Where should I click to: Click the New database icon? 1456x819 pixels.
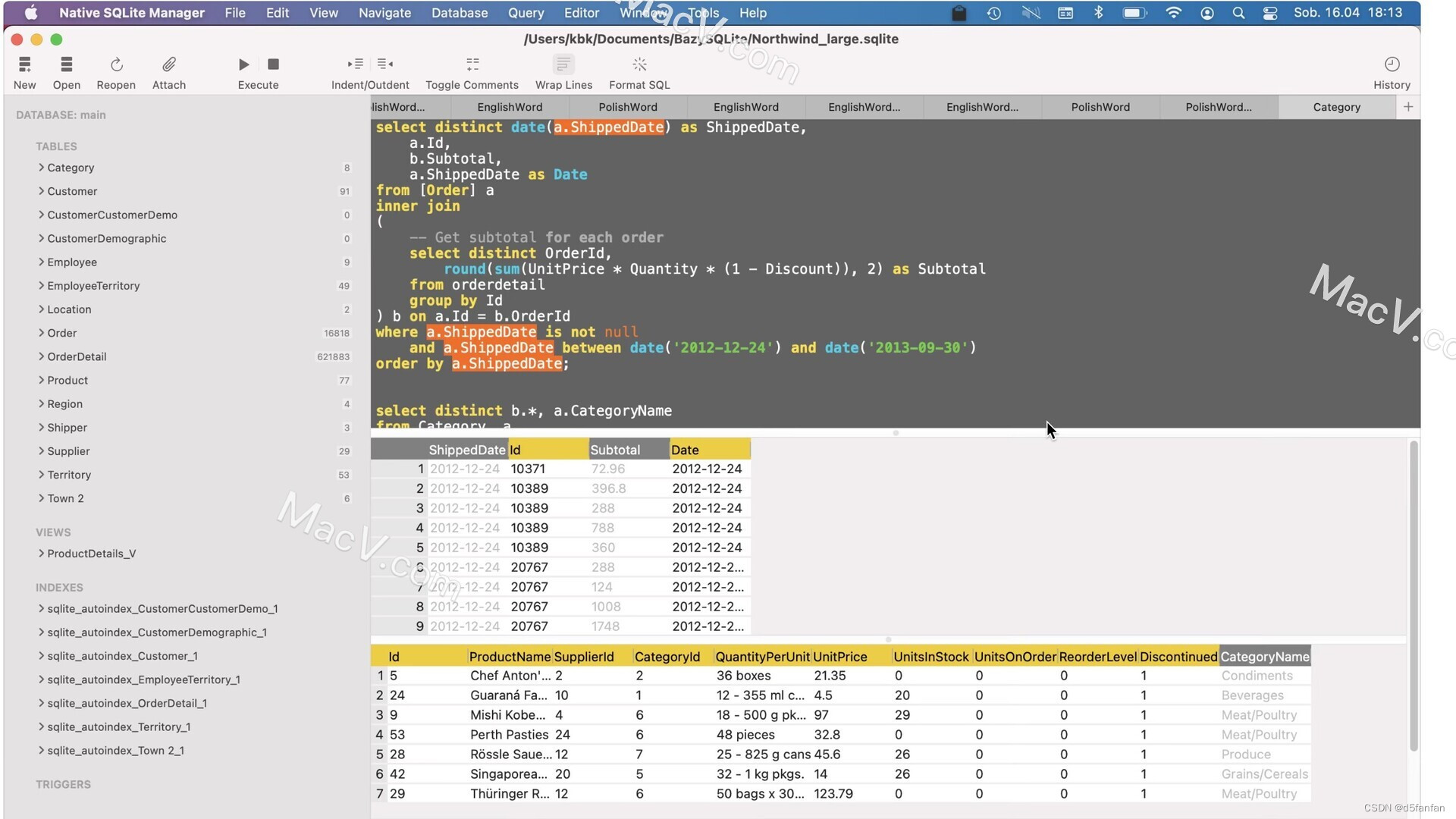pyautogui.click(x=24, y=64)
